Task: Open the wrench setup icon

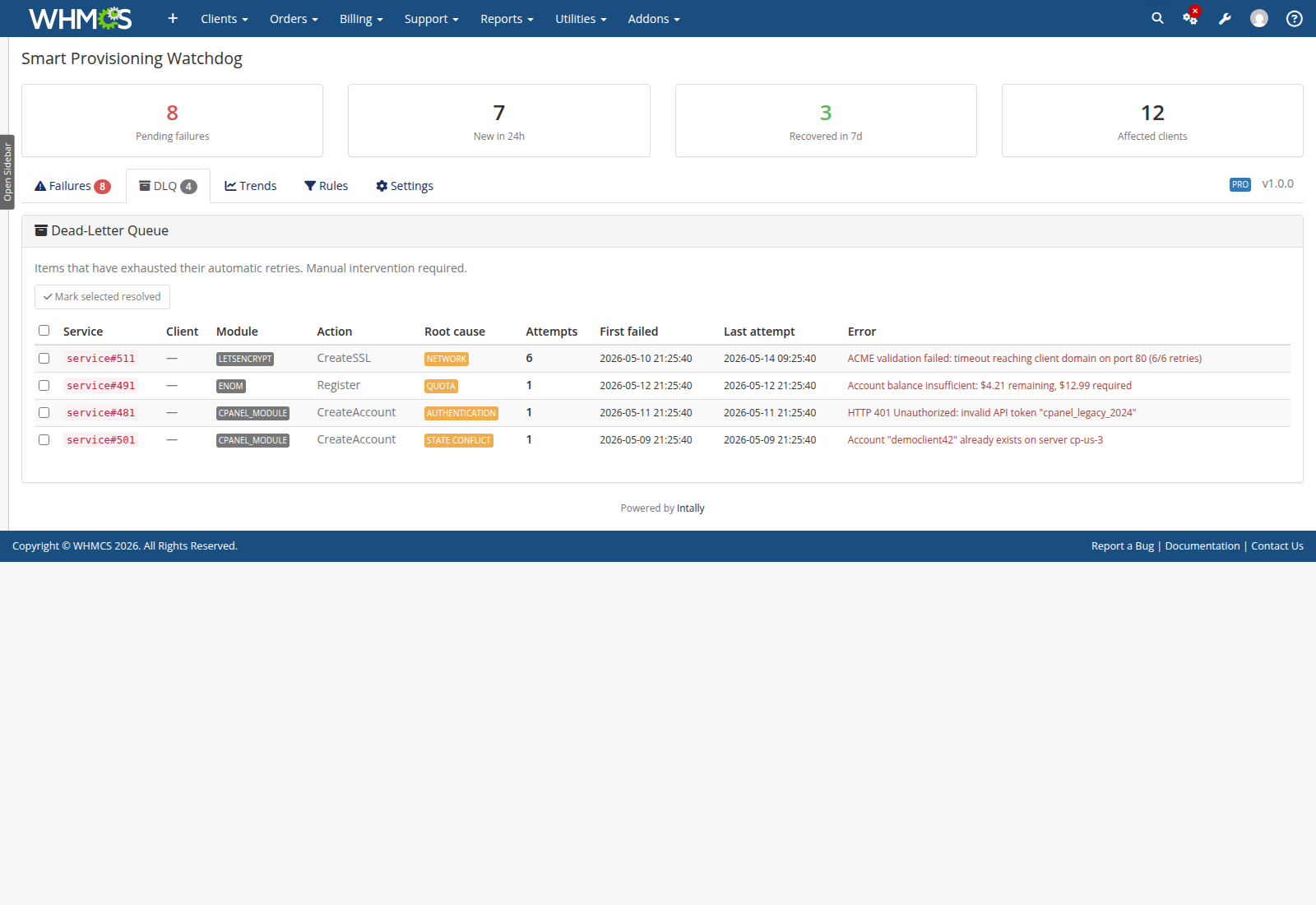Action: (x=1225, y=18)
